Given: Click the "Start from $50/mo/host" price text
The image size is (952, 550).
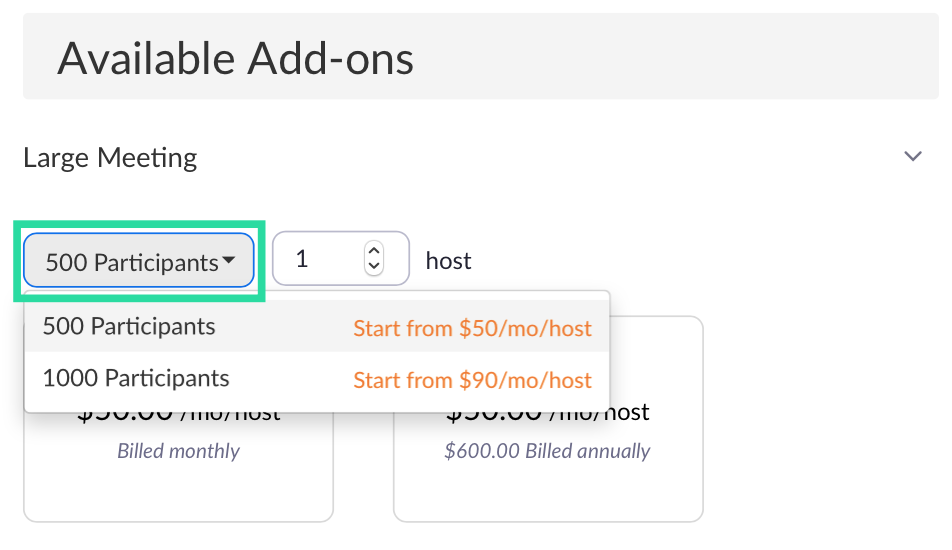Looking at the screenshot, I should coord(472,328).
